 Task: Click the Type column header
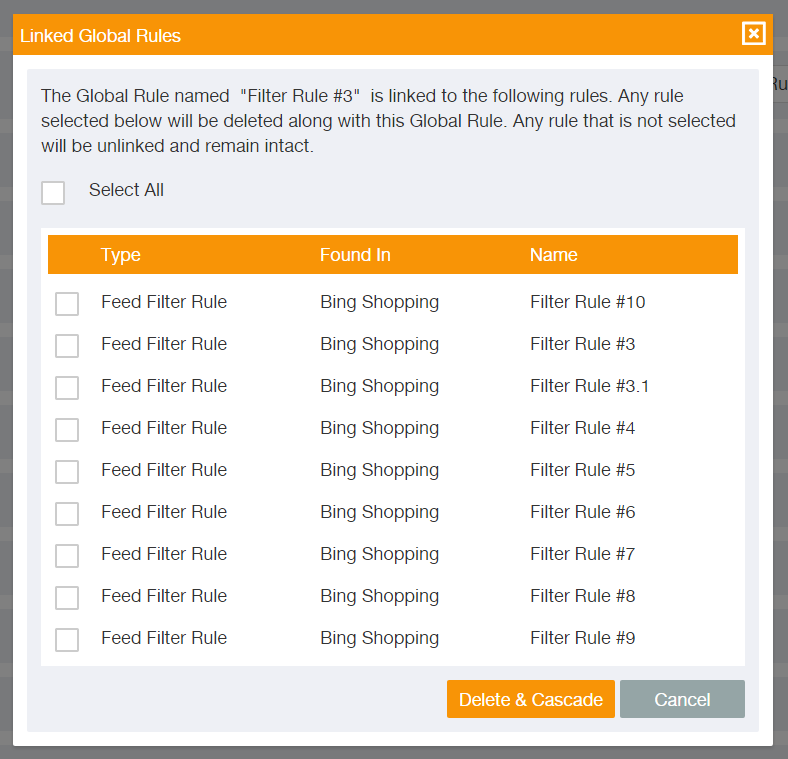click(x=121, y=255)
